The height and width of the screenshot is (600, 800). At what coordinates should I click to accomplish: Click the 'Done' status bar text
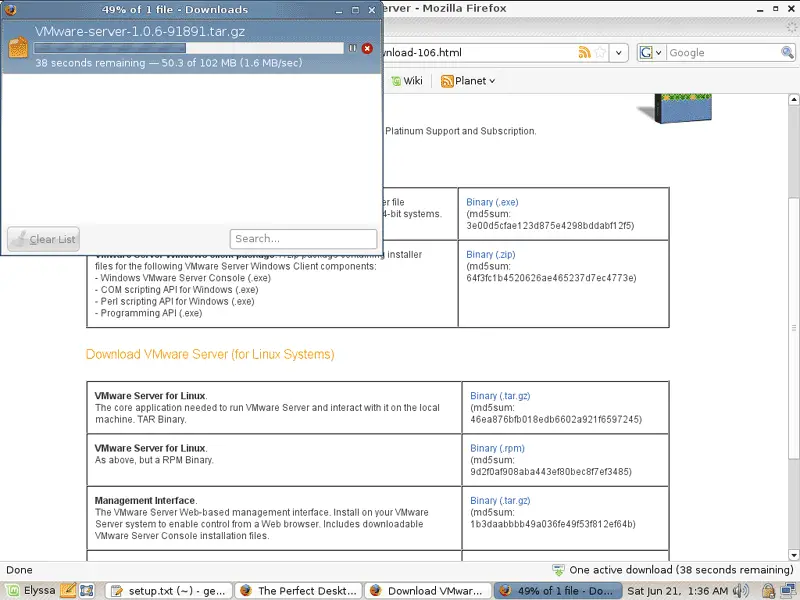coord(19,570)
